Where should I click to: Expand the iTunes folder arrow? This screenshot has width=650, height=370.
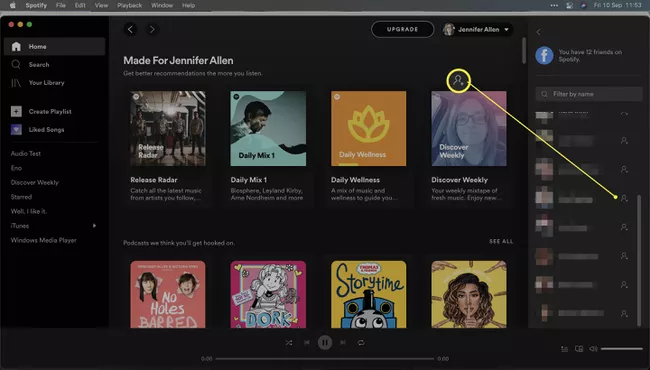95,226
